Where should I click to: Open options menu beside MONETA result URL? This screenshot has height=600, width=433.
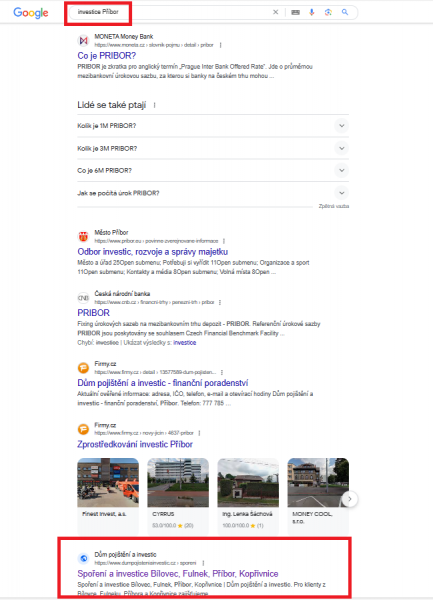pos(220,45)
